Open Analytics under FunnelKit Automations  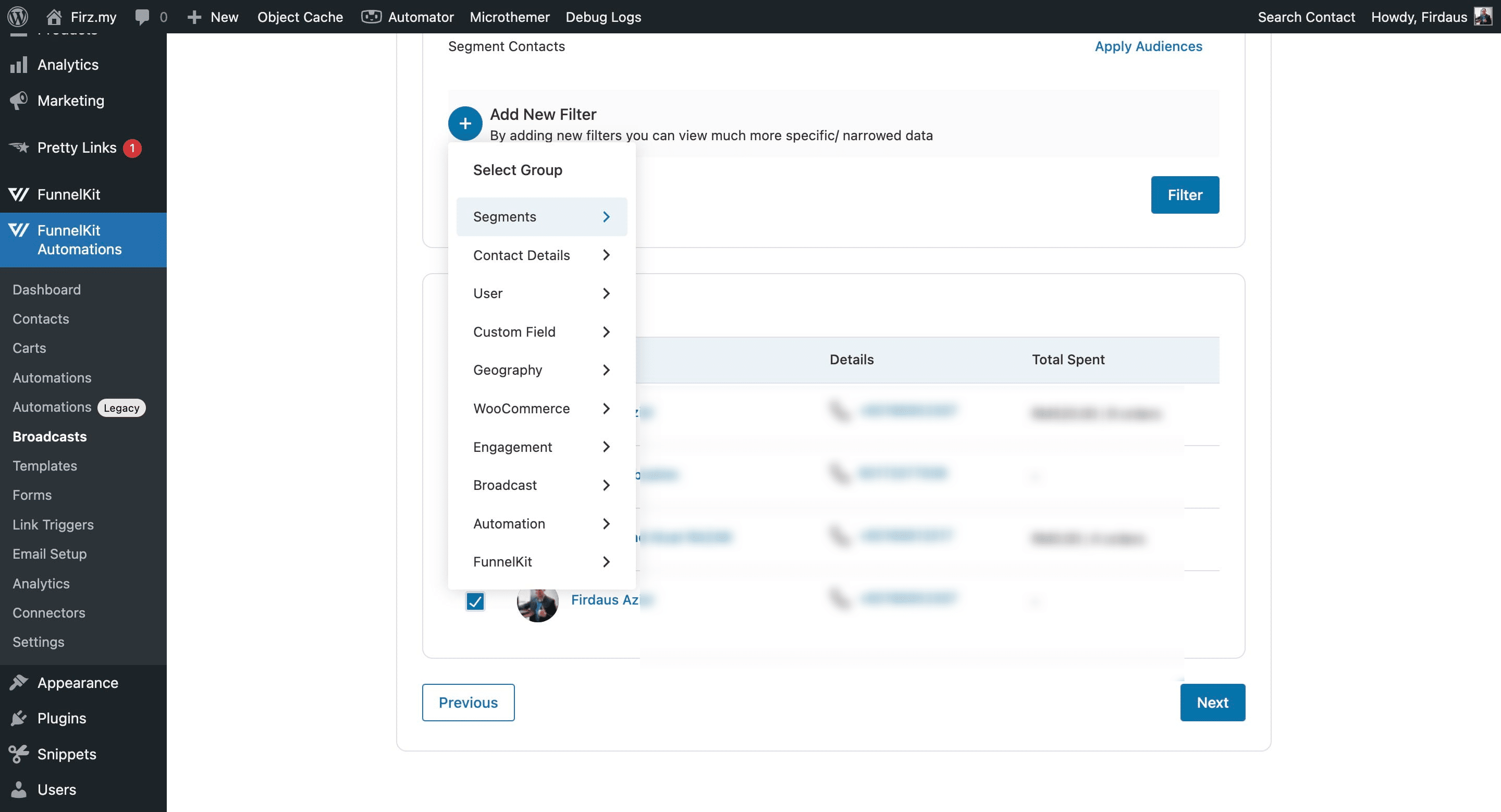point(41,583)
